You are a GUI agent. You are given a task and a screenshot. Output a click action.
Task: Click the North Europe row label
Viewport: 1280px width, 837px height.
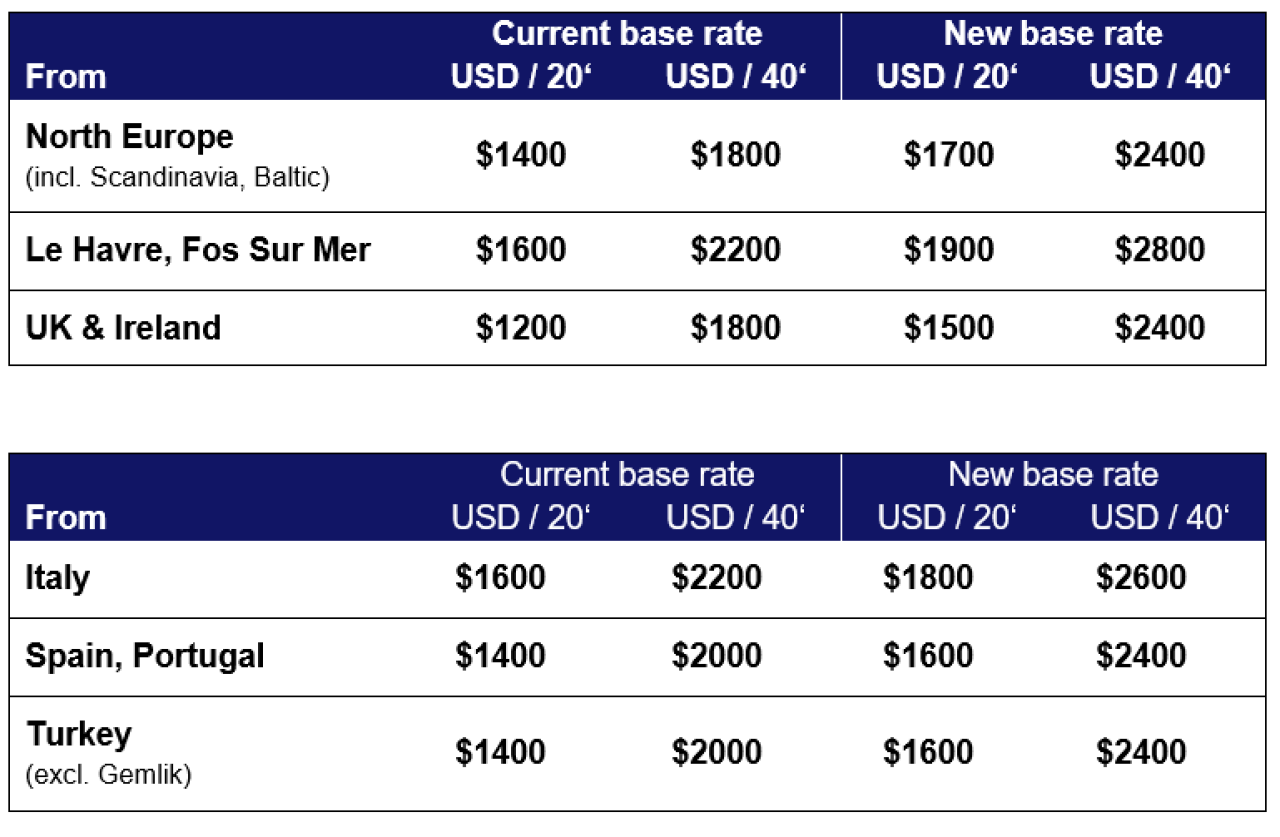click(129, 136)
